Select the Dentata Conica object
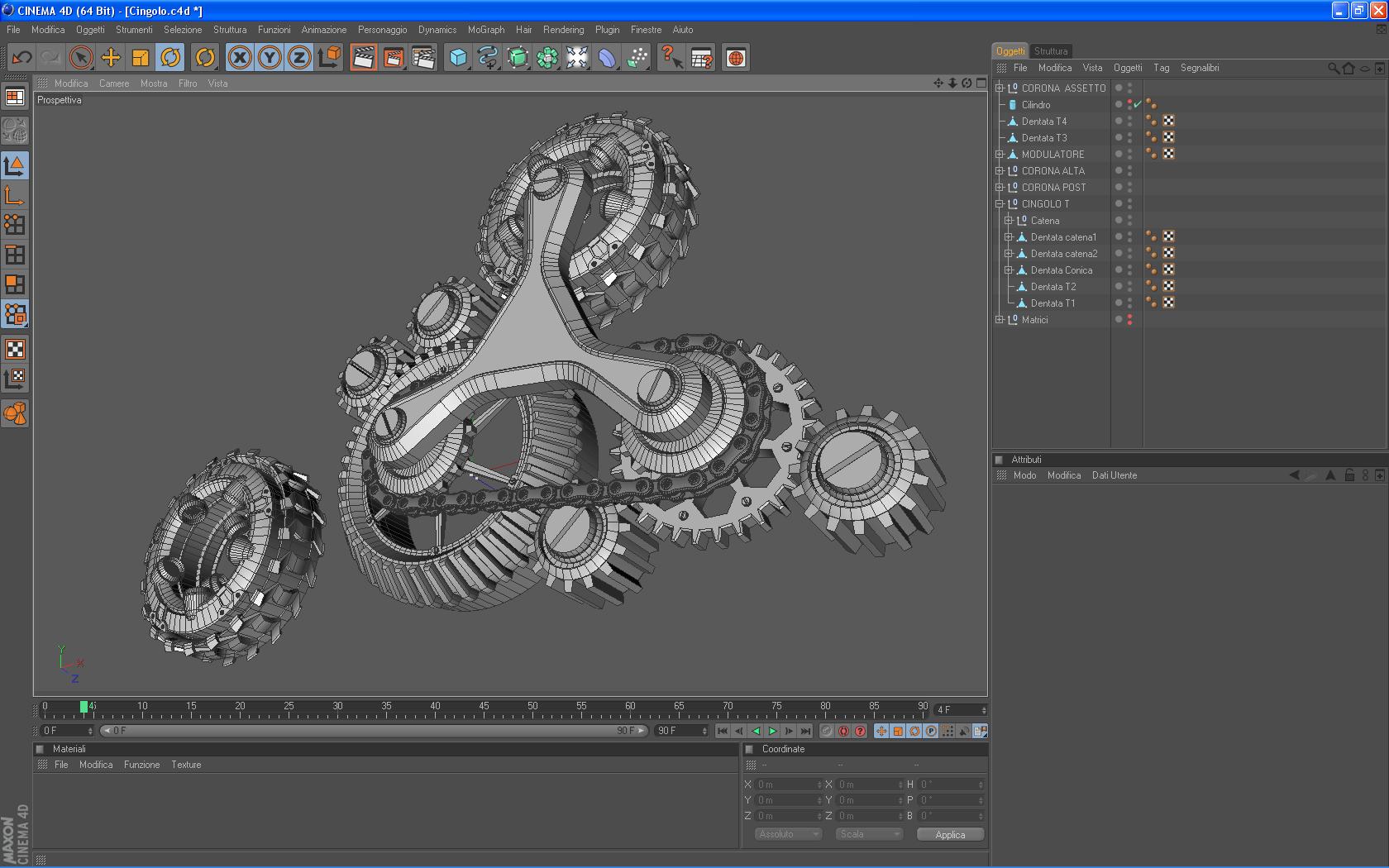Screen dimensions: 1389x868 (x=1061, y=270)
